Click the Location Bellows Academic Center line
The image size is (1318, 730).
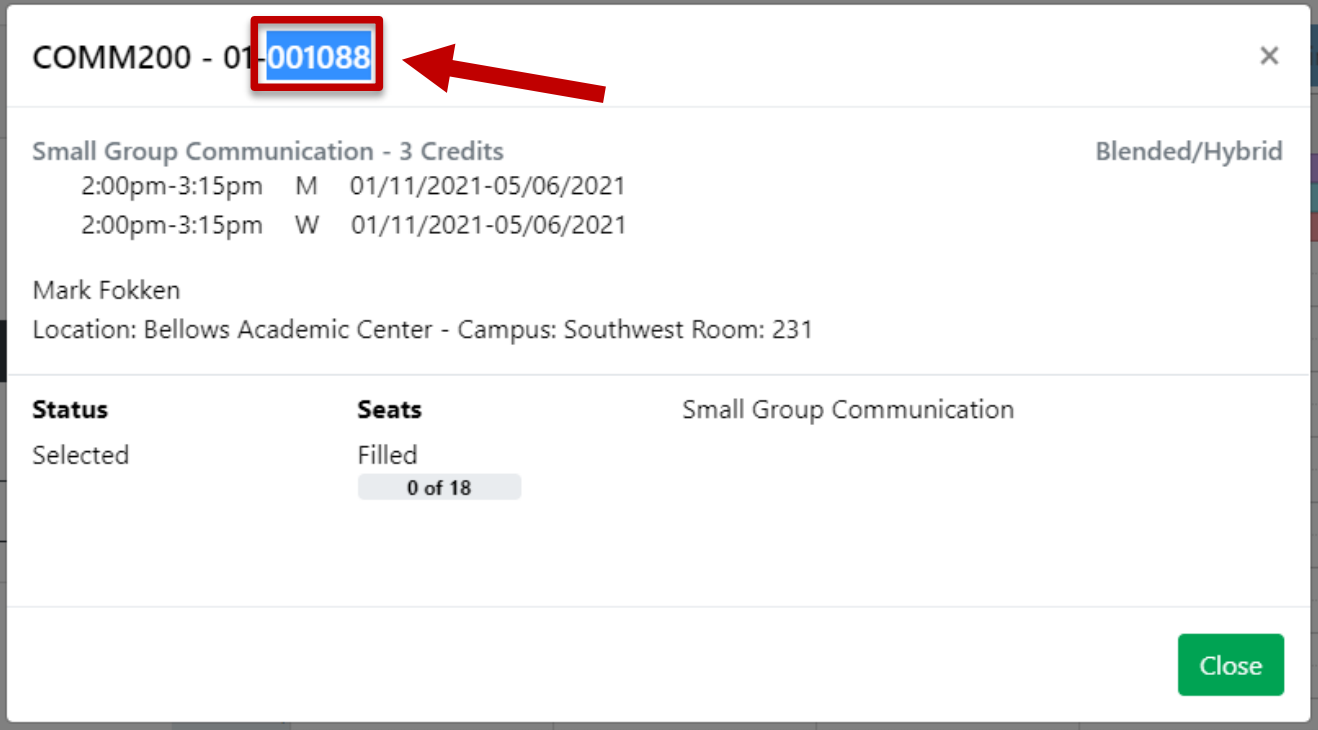point(422,329)
